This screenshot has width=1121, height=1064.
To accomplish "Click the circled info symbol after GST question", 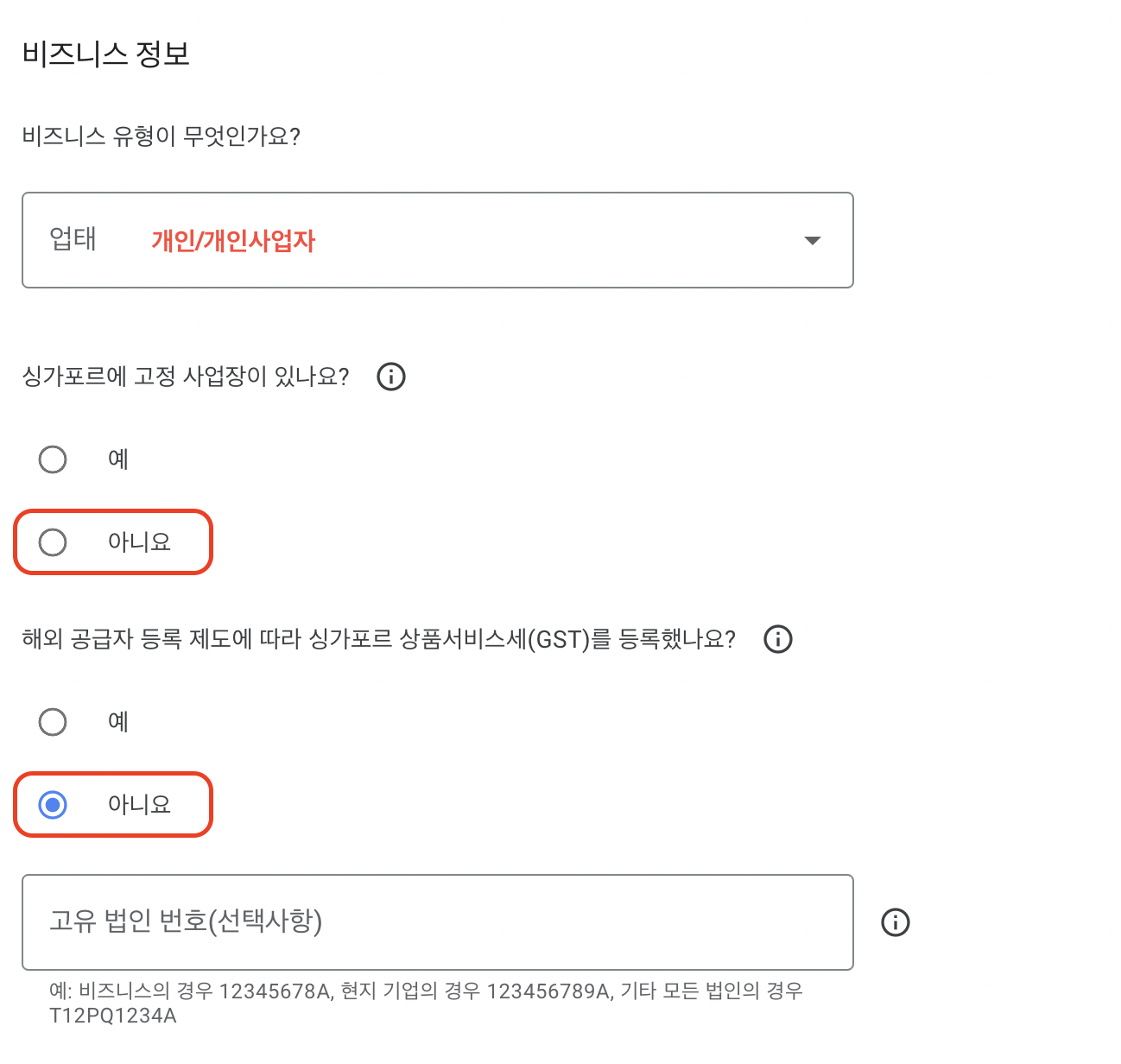I will (776, 639).
